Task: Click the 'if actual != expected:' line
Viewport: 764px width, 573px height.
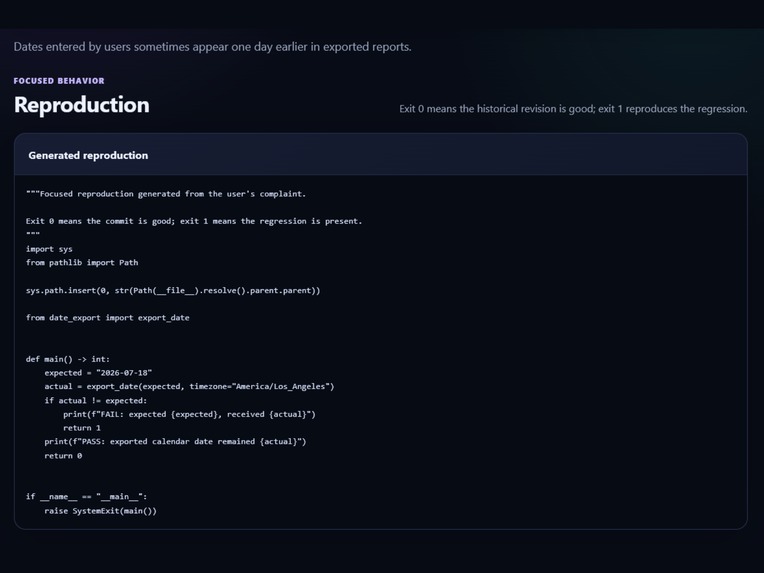Action: [x=96, y=401]
